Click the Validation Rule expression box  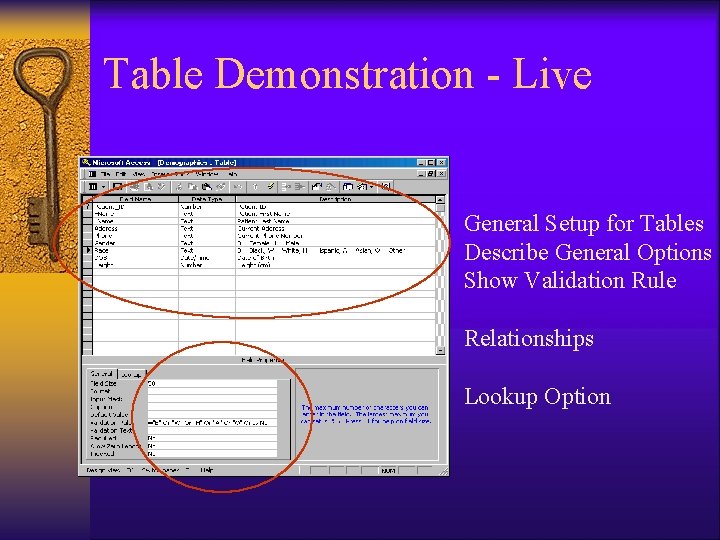(x=212, y=422)
